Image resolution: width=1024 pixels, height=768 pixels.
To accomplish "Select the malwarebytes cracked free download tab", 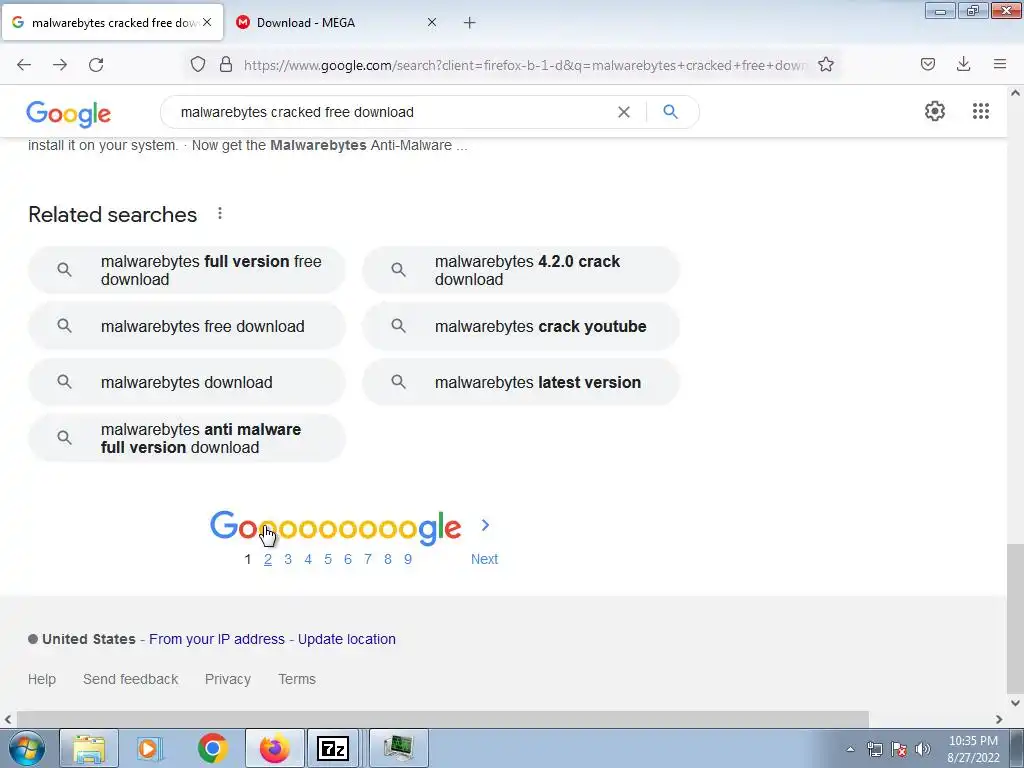I will 112,23.
